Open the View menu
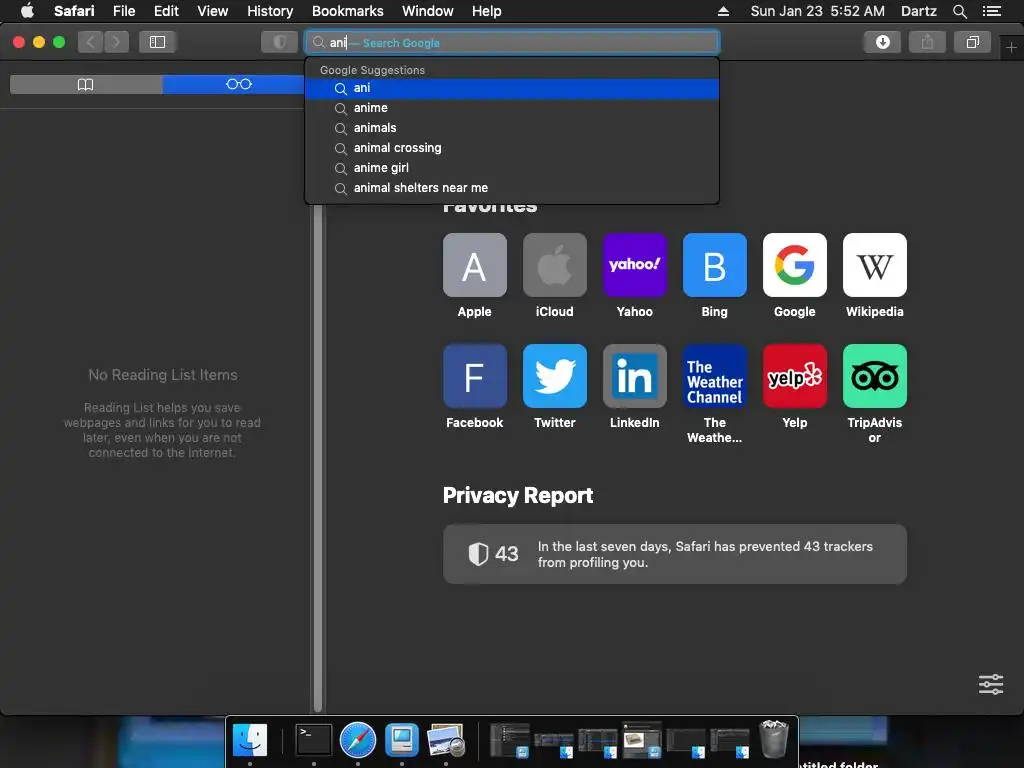Image resolution: width=1024 pixels, height=768 pixels. [213, 11]
